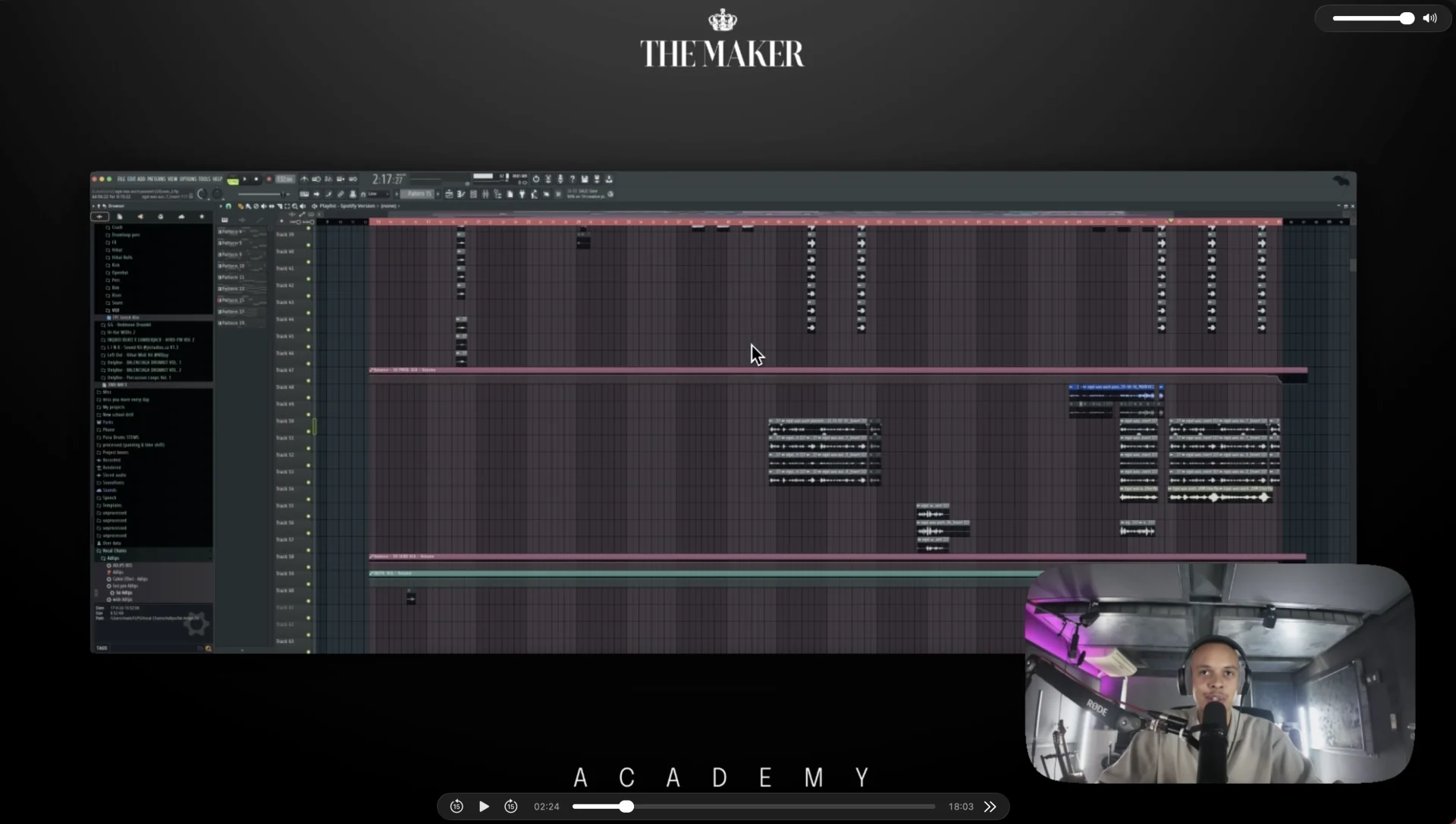Toggle the wait-for-input icon beside metronome
Viewport: 1456px width, 824px height.
click(x=316, y=179)
